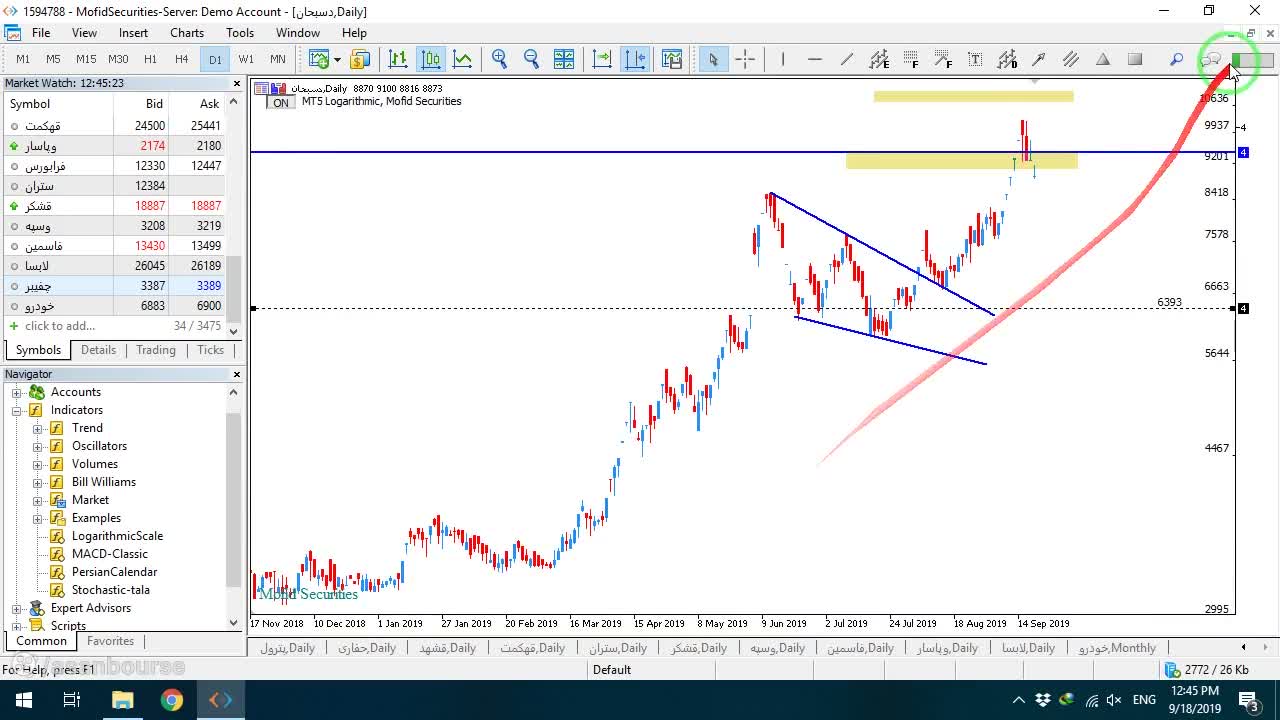Expand the Trend indicators folder
This screenshot has width=1280, height=720.
(38, 428)
